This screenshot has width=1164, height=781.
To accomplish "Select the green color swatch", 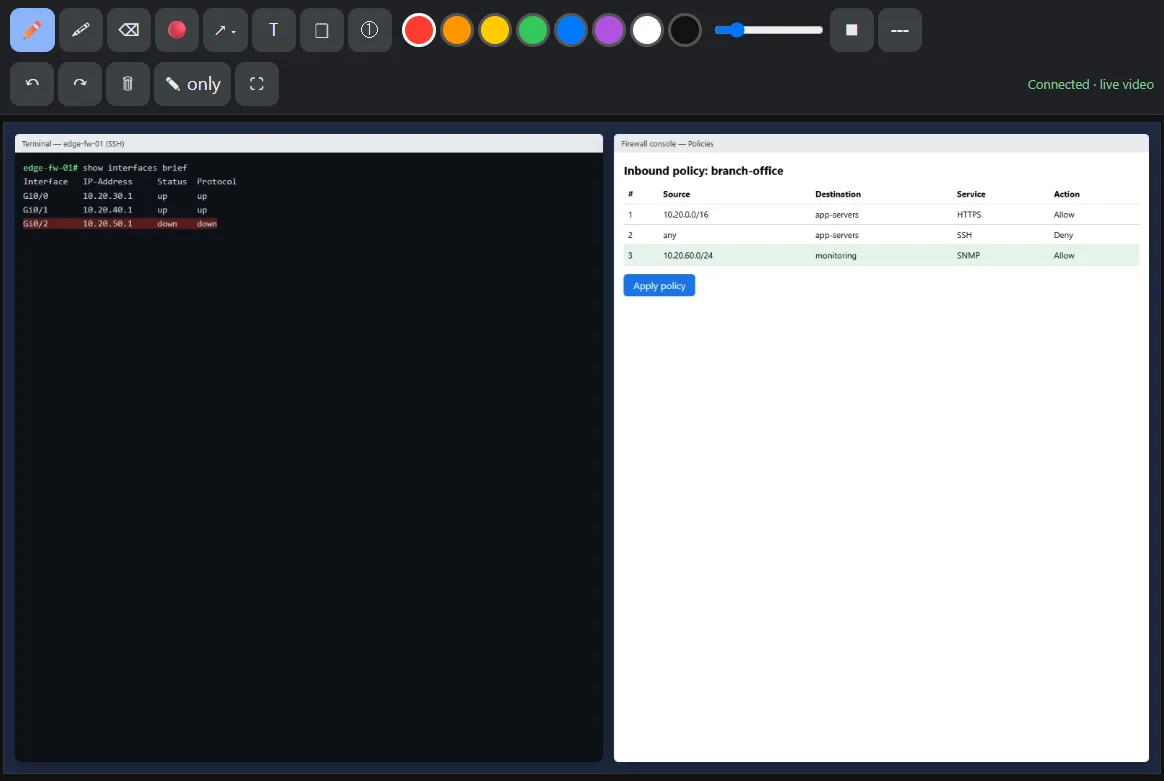I will coord(533,30).
